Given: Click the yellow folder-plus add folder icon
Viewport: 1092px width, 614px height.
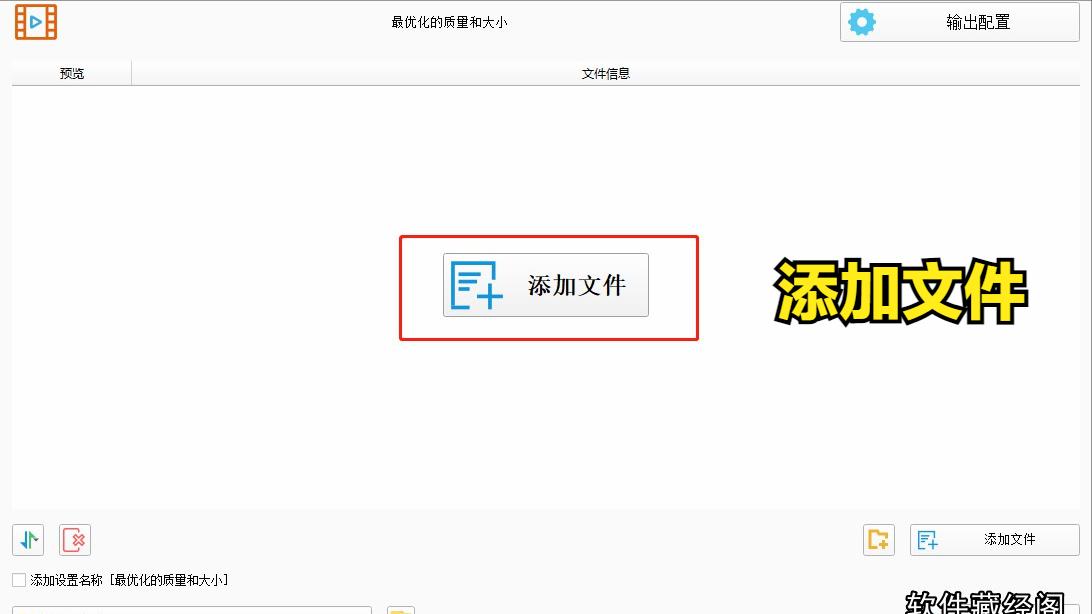Looking at the screenshot, I should 878,540.
